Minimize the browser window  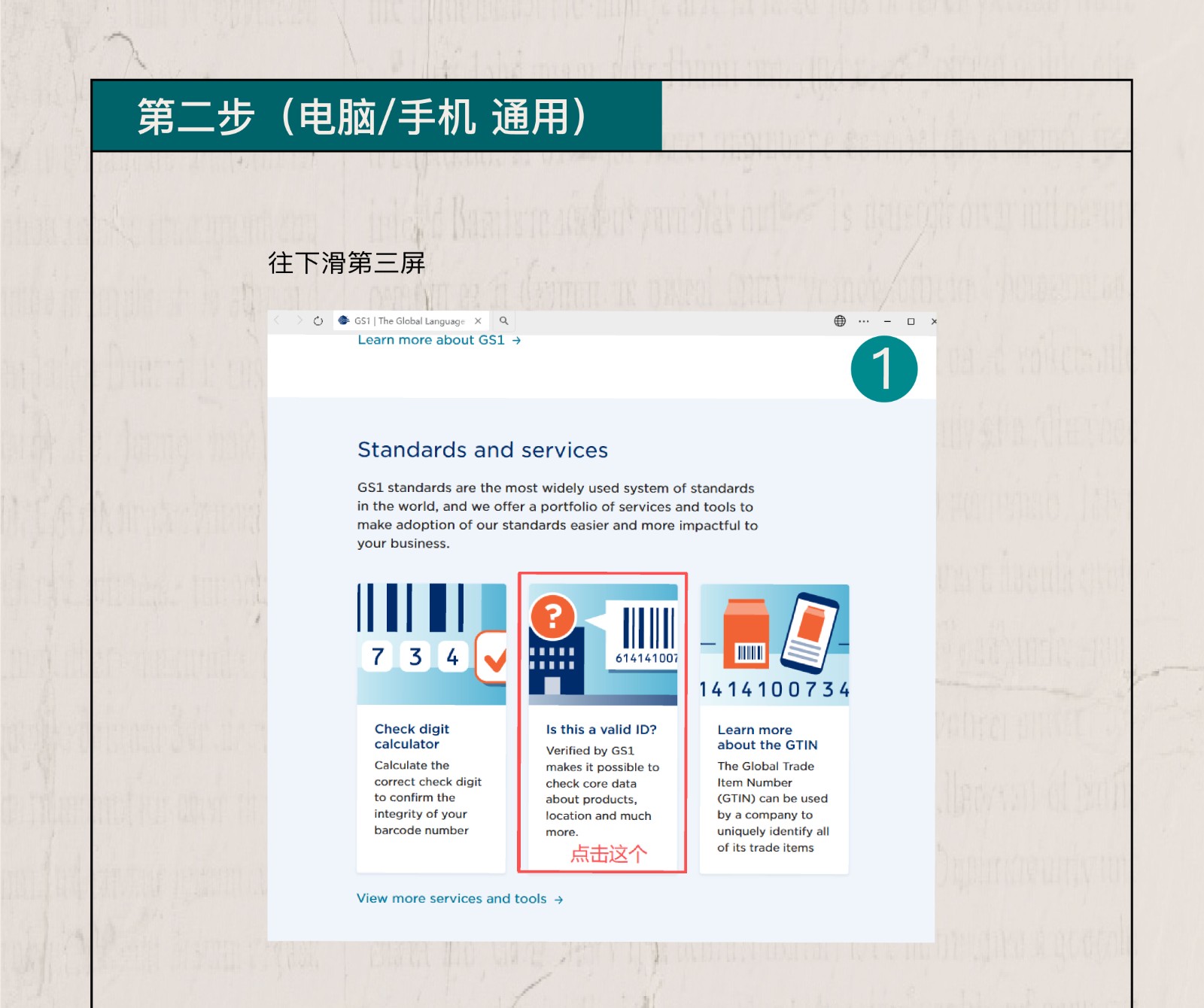click(887, 321)
